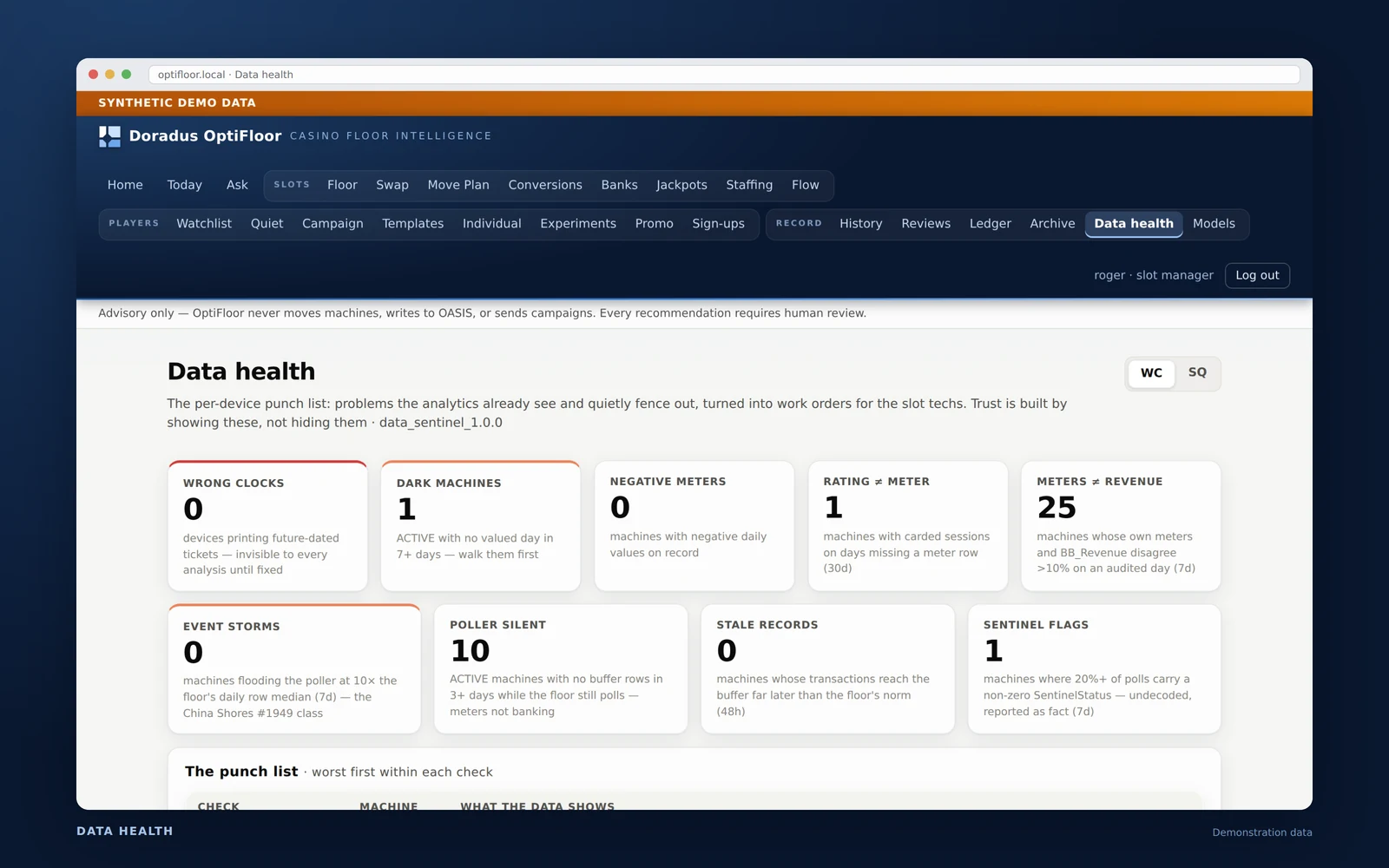Open Sign-ups
The image size is (1389, 868).
(718, 224)
